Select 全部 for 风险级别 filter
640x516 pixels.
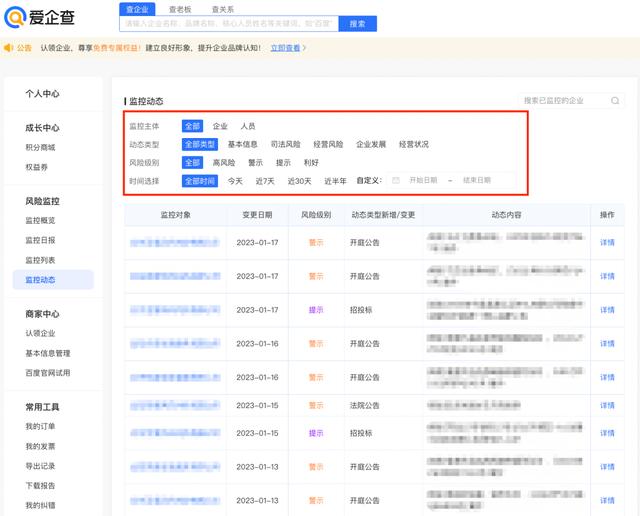click(x=192, y=162)
